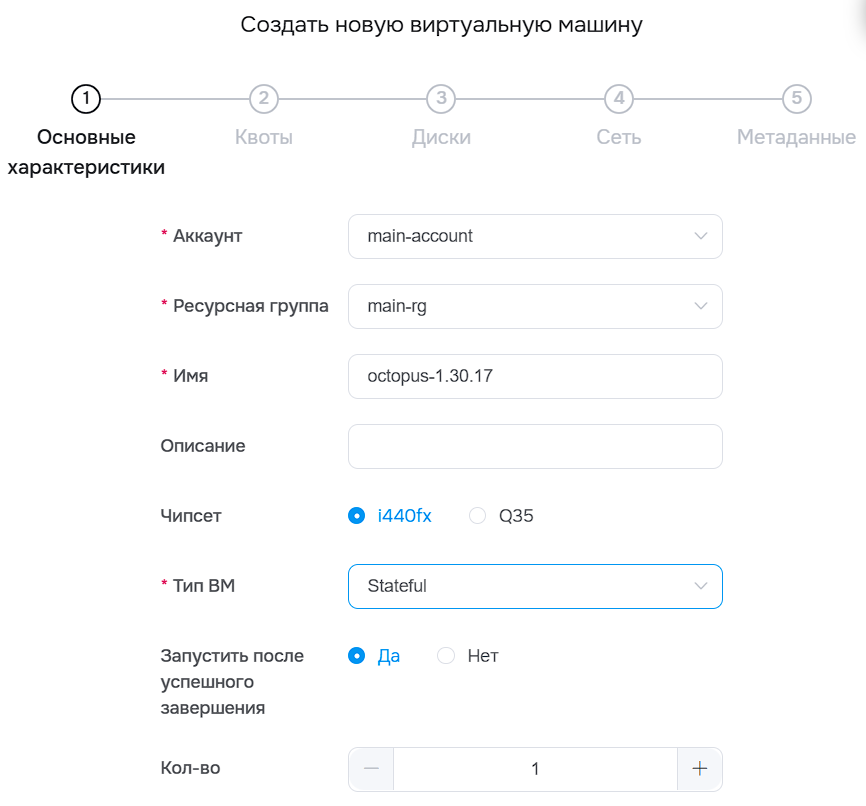Switch to the Квоты step label
This screenshot has height=806, width=866.
coord(264,138)
